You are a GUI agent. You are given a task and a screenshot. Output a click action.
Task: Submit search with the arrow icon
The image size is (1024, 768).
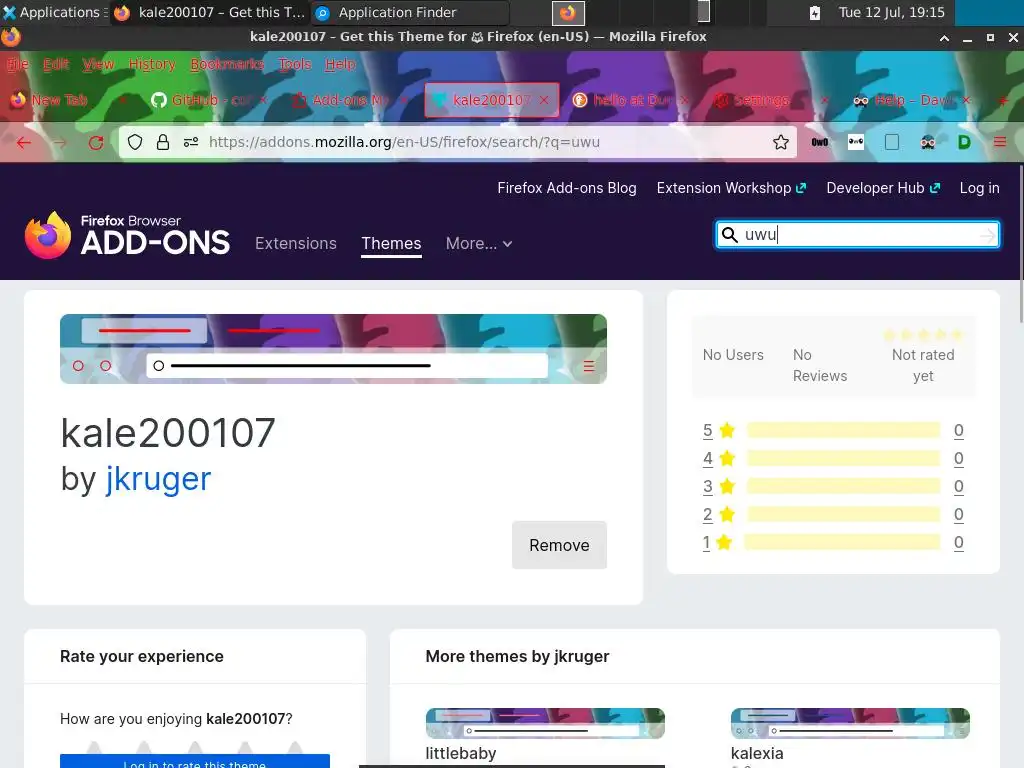[x=987, y=235]
